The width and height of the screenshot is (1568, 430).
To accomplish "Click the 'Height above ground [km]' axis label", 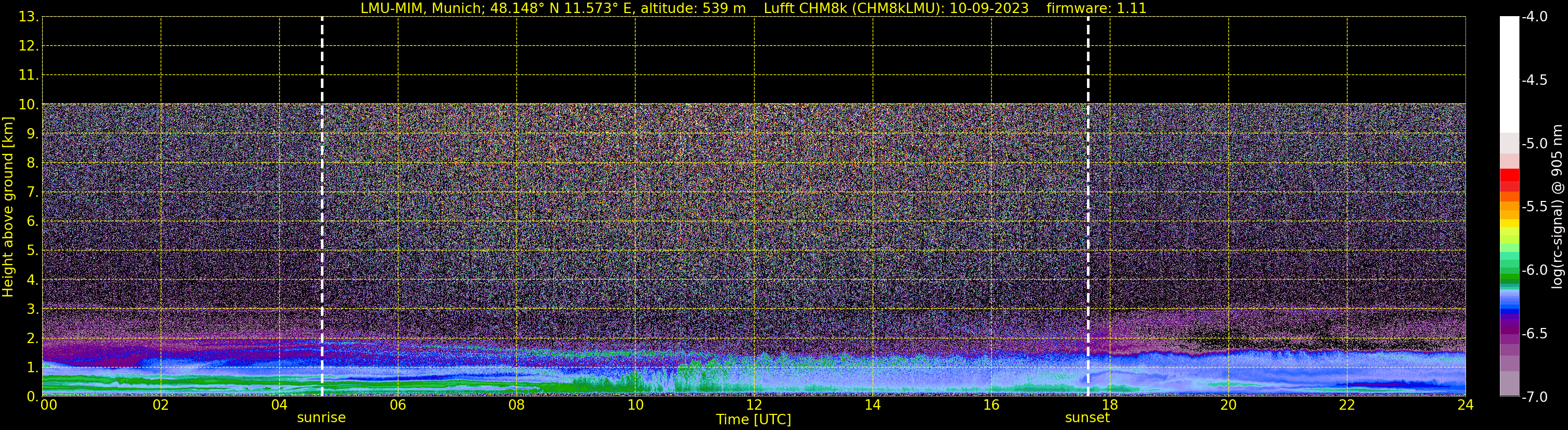I will [8, 207].
